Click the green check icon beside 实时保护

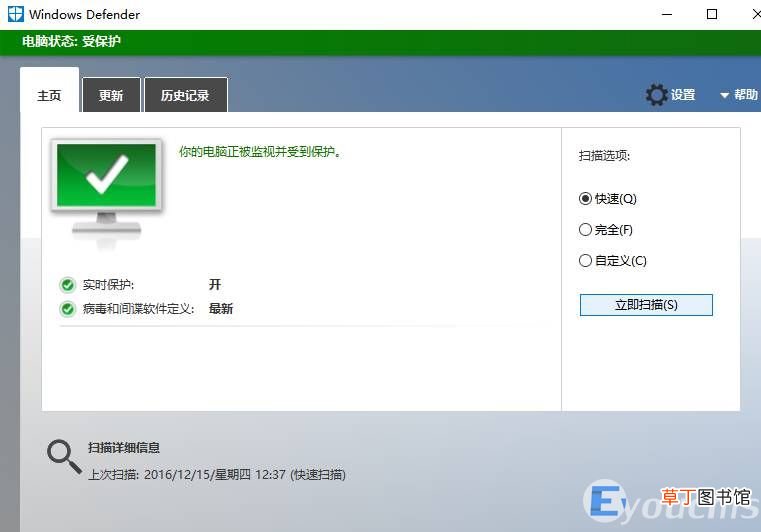tap(67, 285)
